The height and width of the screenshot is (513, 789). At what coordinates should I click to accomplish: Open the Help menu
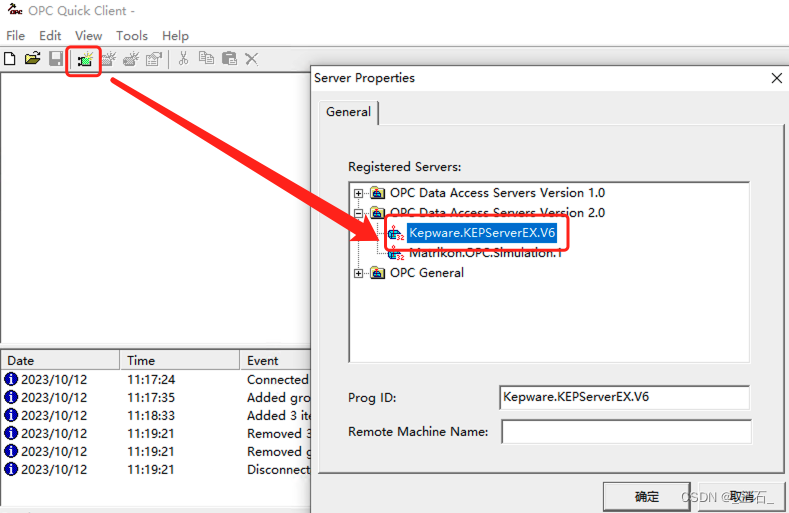coord(175,36)
